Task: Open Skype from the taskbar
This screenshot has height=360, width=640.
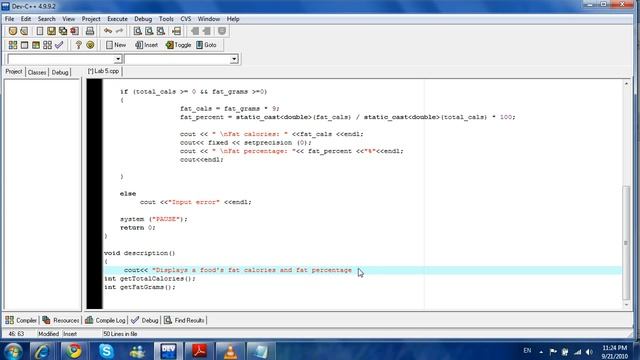Action: coord(106,351)
